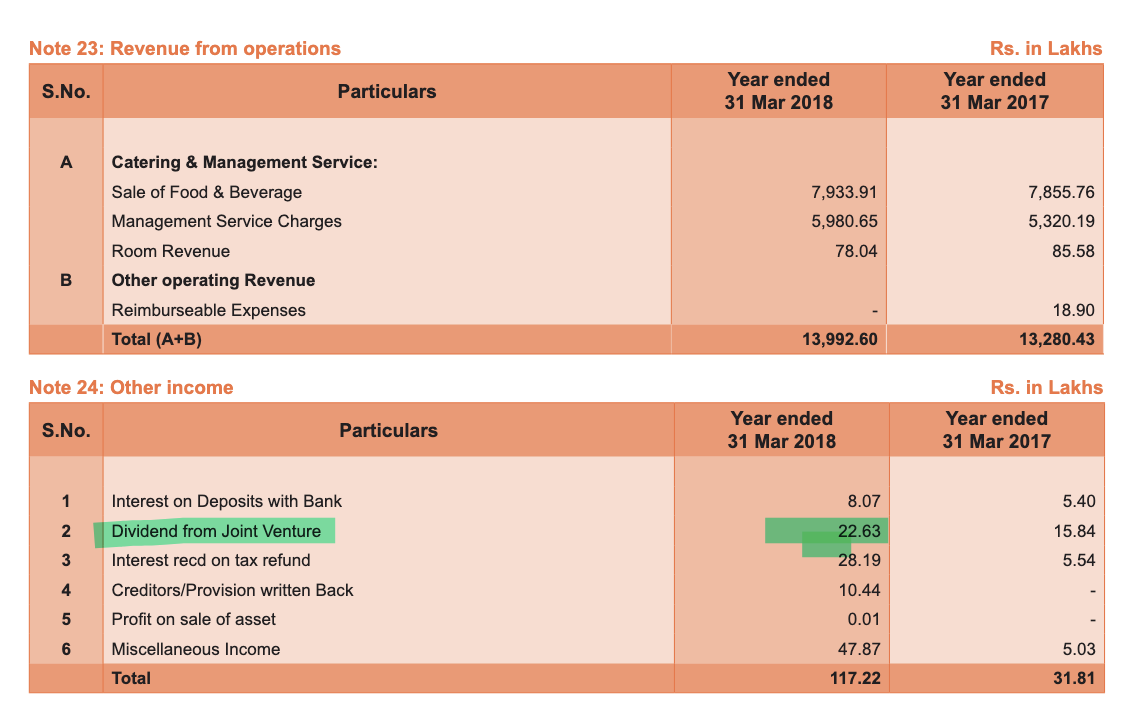Click the 7,933.91 food and beverage amount
1132x720 pixels.
(844, 192)
